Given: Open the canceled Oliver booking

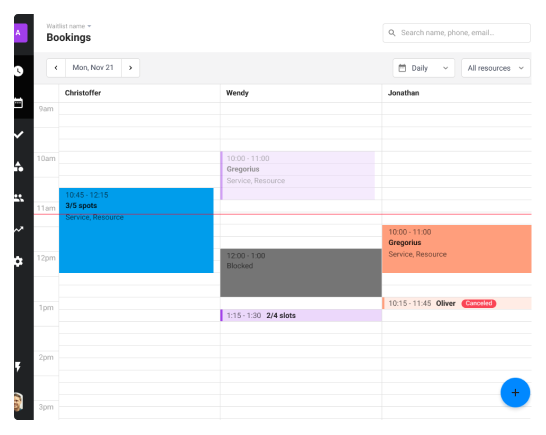Looking at the screenshot, I should click(457, 303).
